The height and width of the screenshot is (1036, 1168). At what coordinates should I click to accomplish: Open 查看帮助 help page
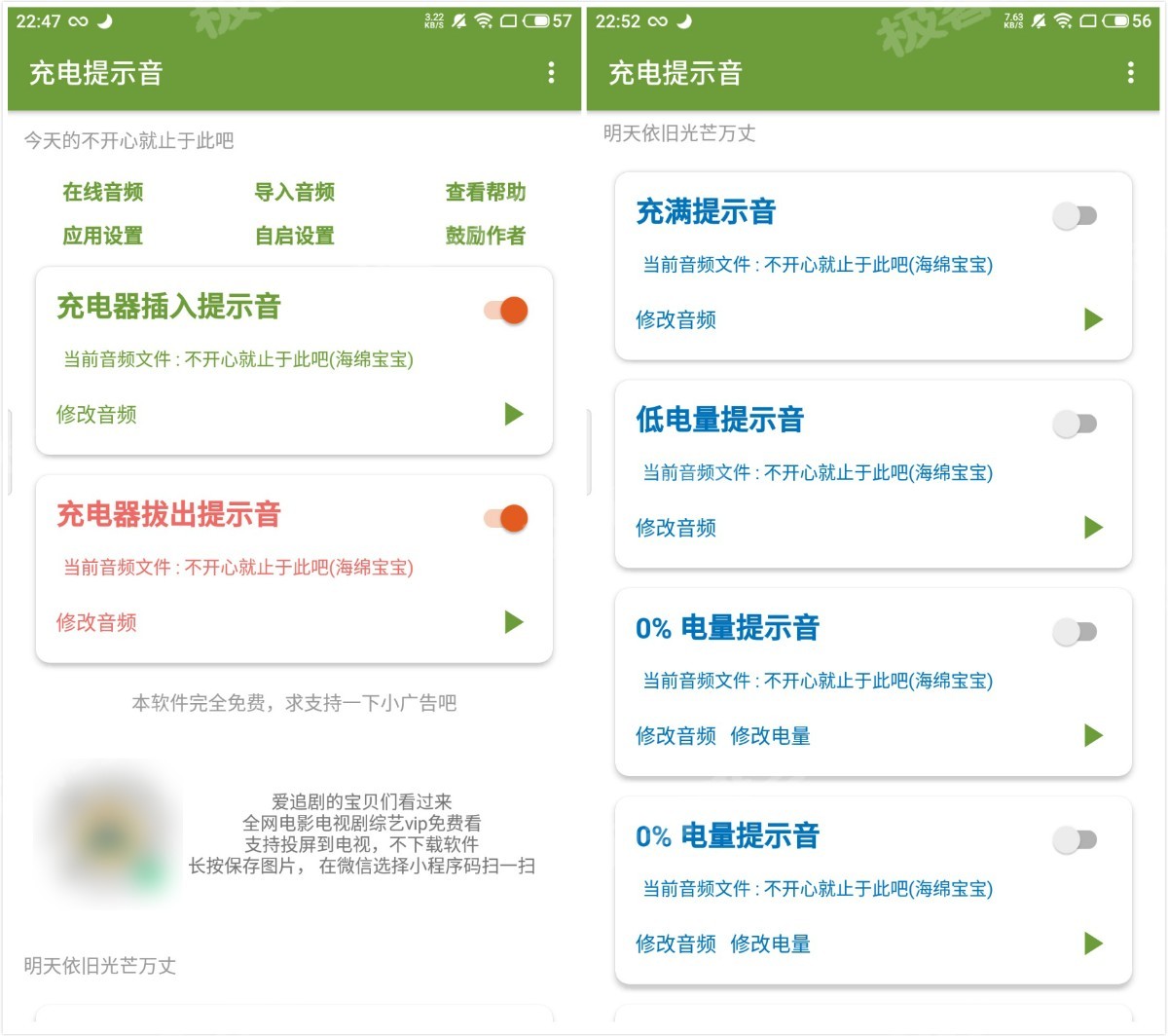click(486, 193)
